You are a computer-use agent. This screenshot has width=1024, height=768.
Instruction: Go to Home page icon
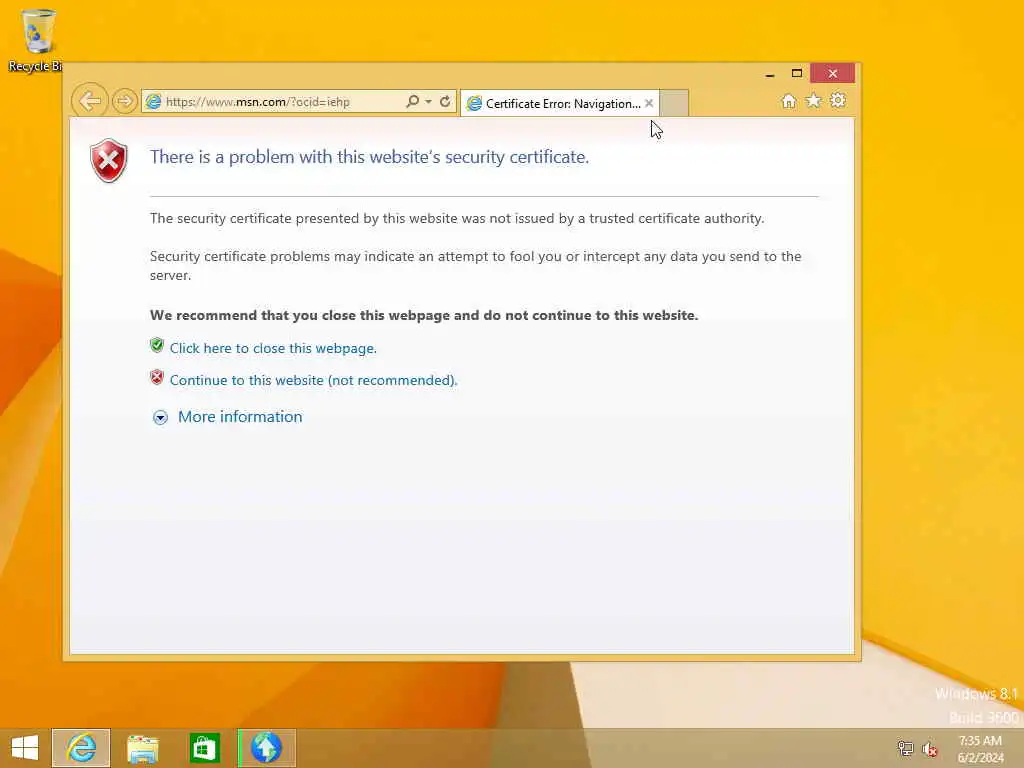(x=789, y=101)
